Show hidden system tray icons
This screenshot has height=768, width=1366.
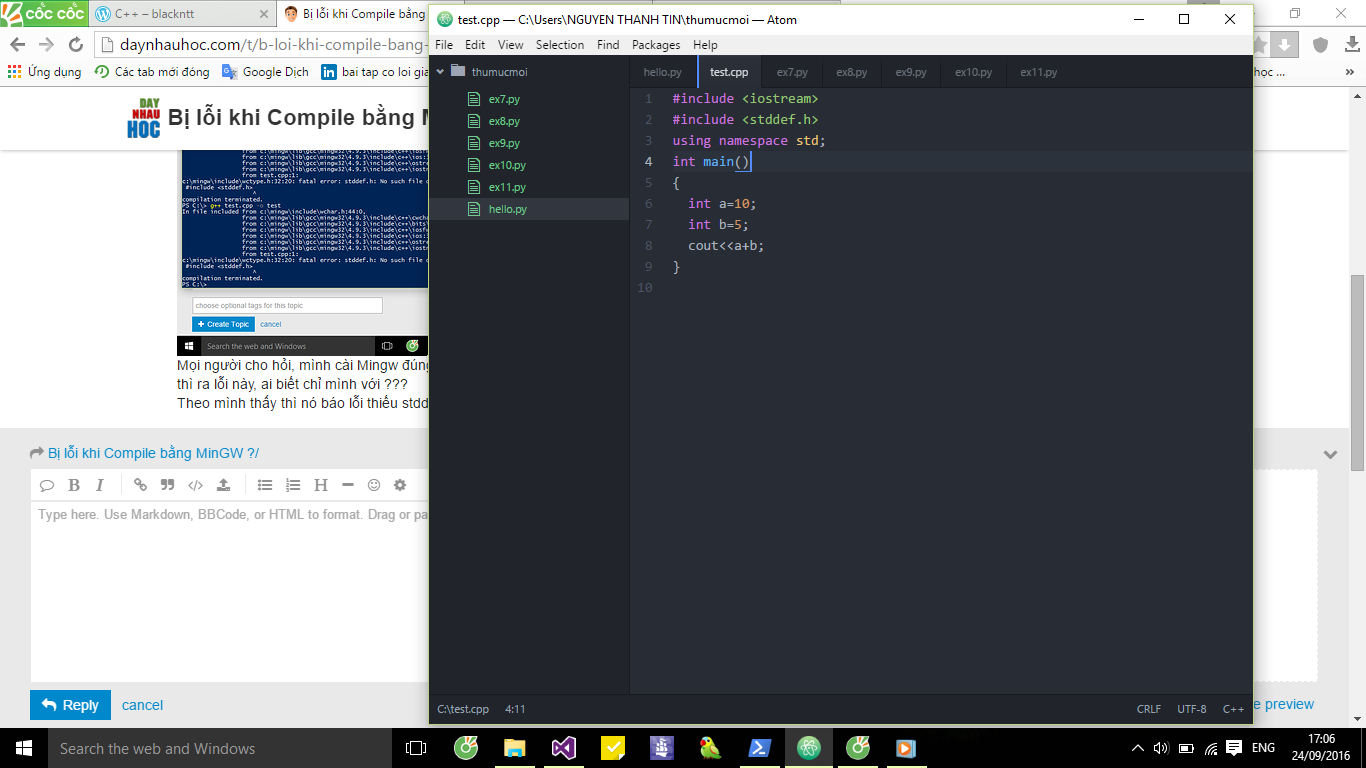pyautogui.click(x=1137, y=748)
